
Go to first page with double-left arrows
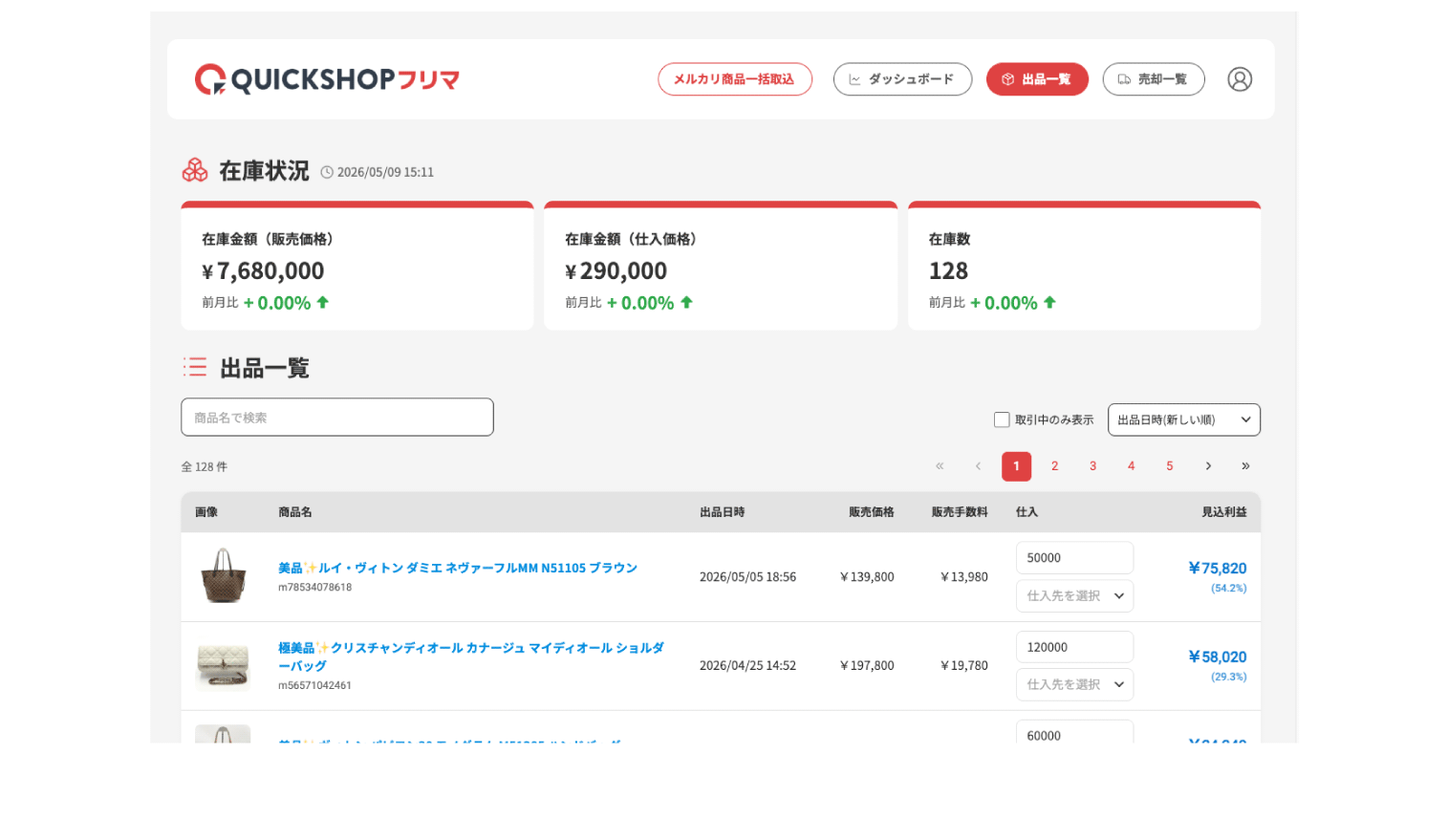click(x=940, y=466)
